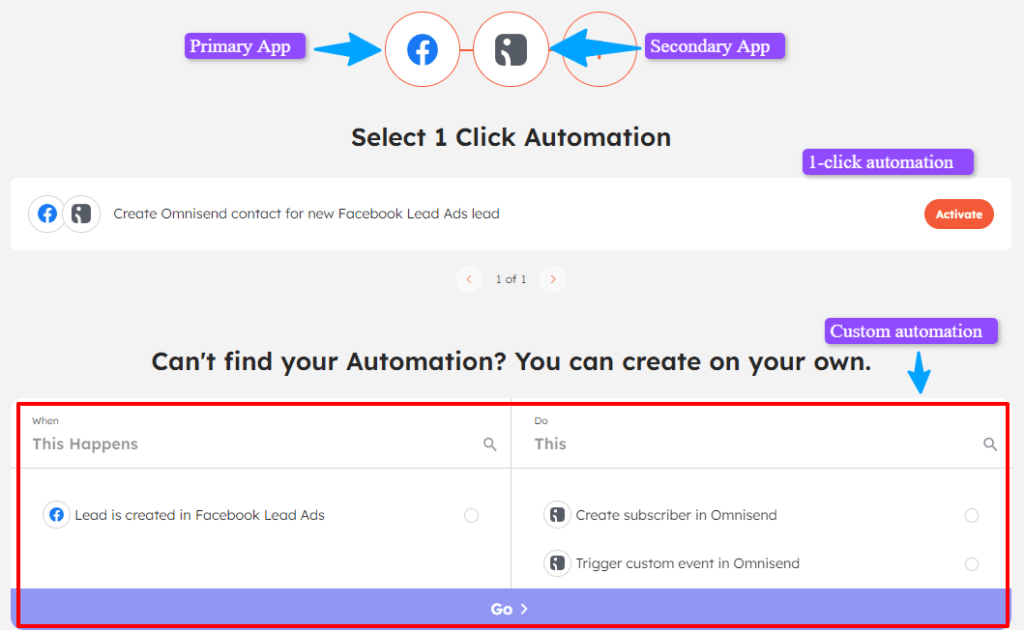
Task: Open Create Omnisend contact automation text
Action: click(306, 214)
